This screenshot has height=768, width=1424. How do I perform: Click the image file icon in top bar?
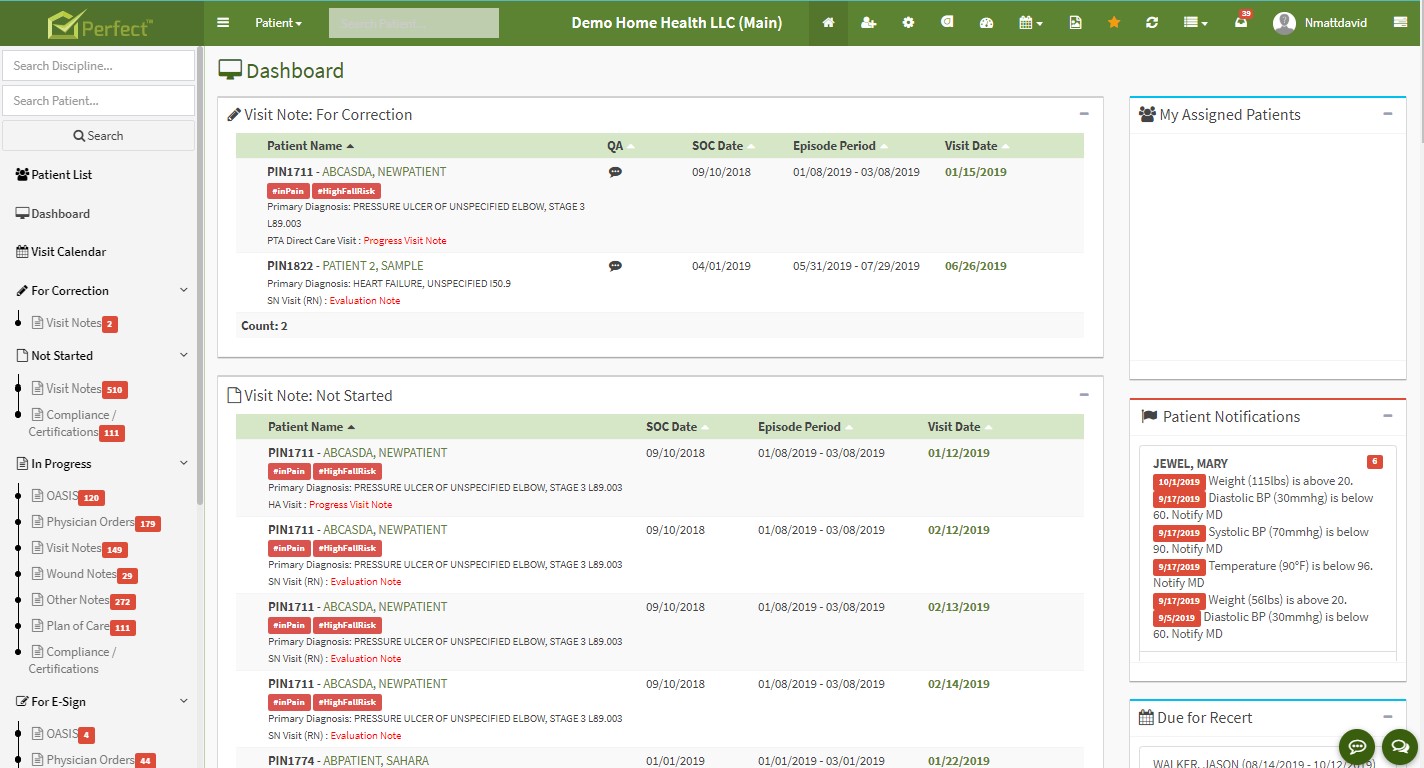[x=1075, y=23]
